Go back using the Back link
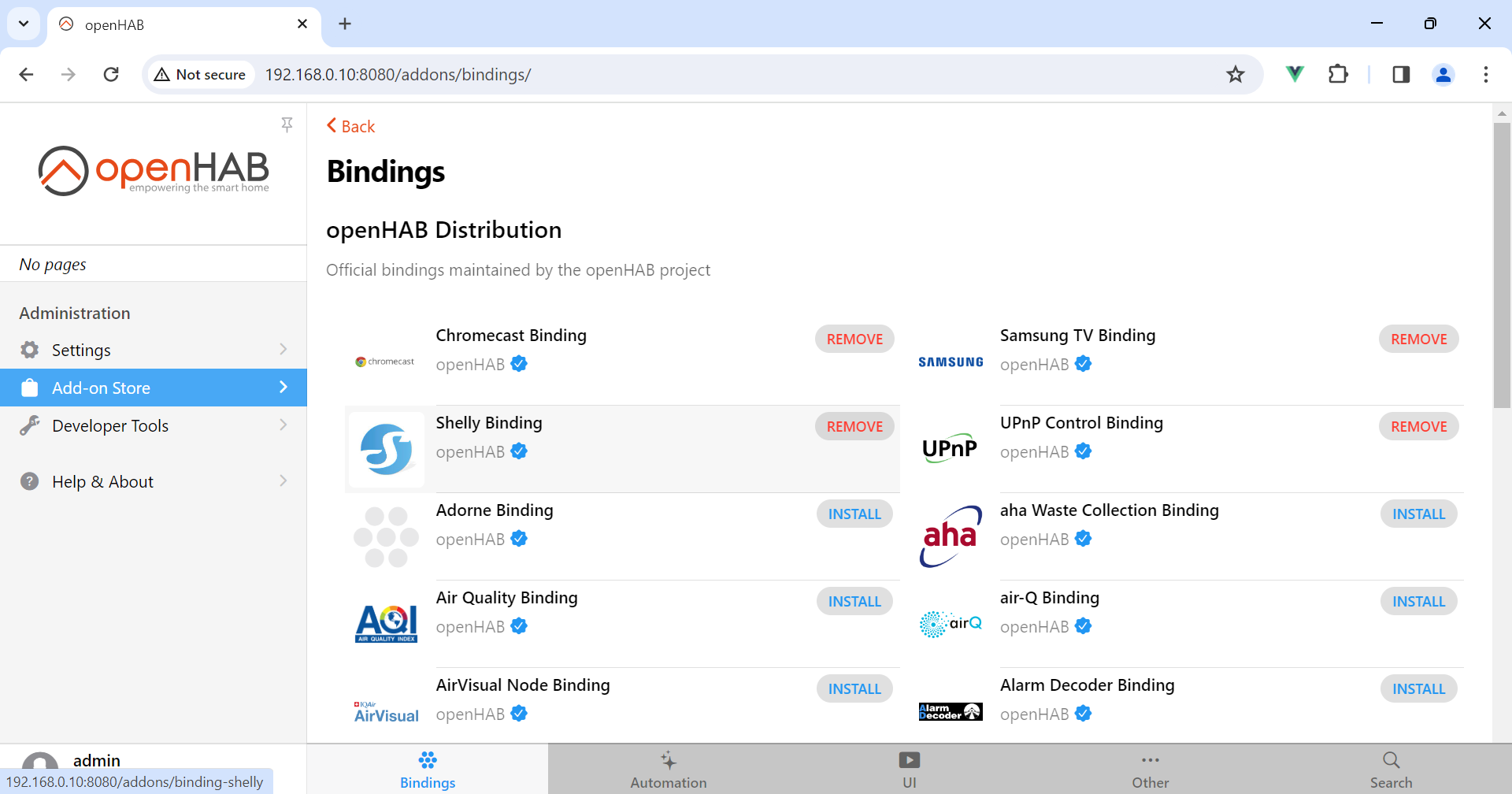 [x=351, y=126]
